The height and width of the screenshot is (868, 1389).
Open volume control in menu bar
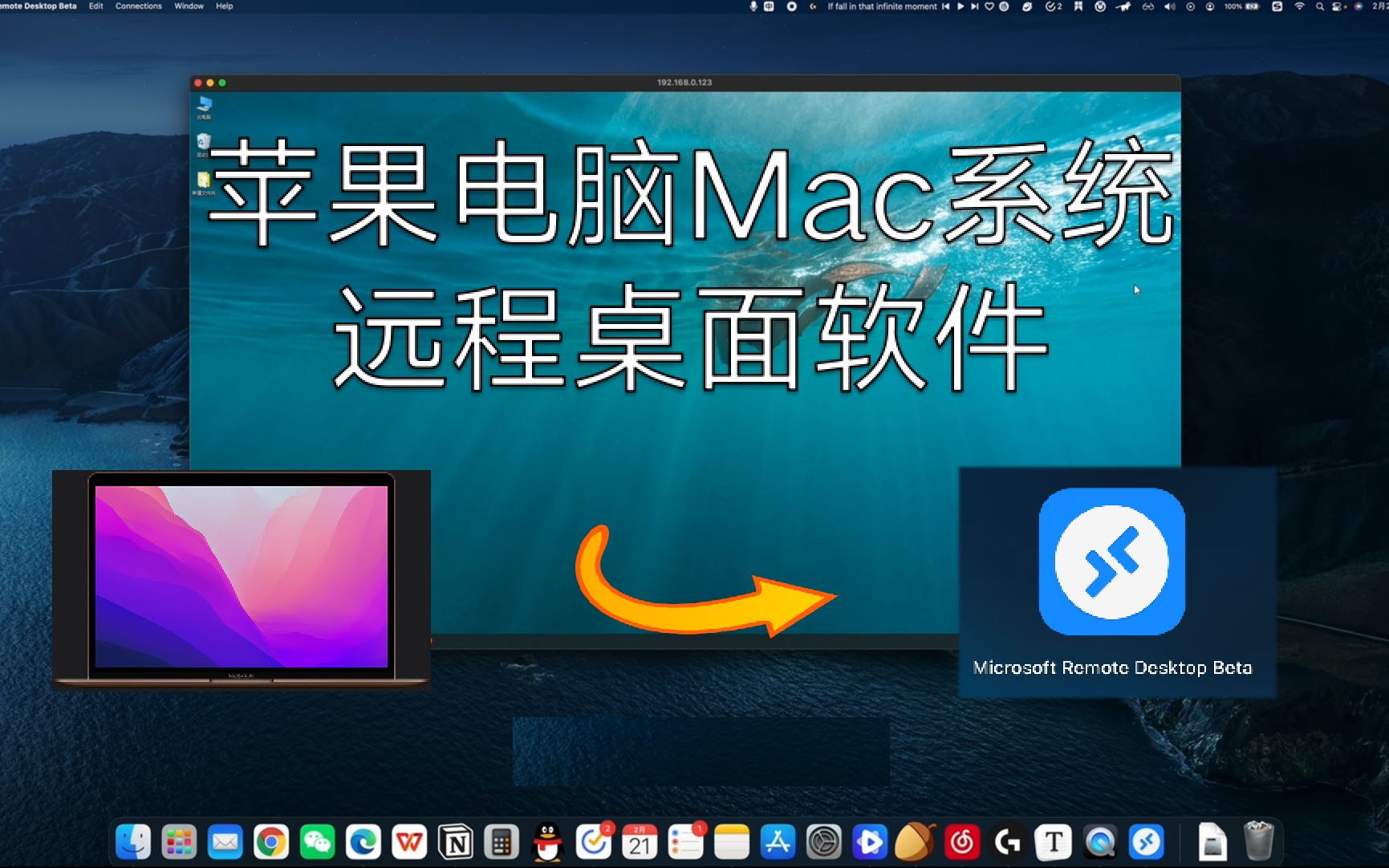pos(1170,6)
